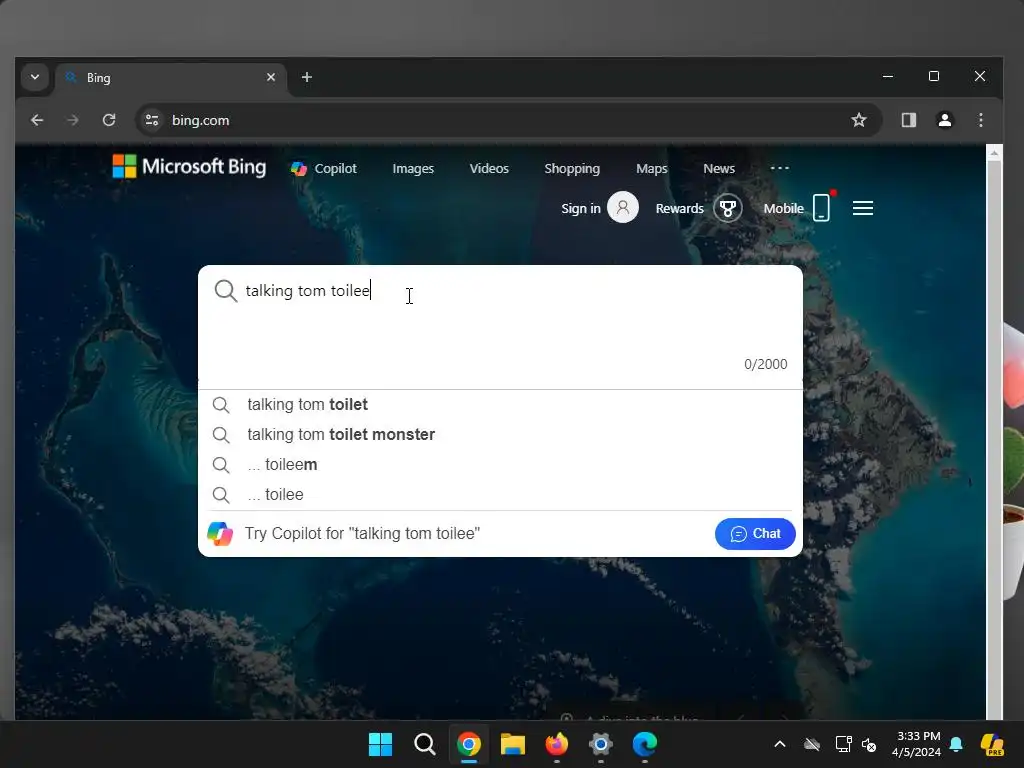Screen dimensions: 1024x768
Task: Click the blue Chat button
Action: click(x=755, y=534)
